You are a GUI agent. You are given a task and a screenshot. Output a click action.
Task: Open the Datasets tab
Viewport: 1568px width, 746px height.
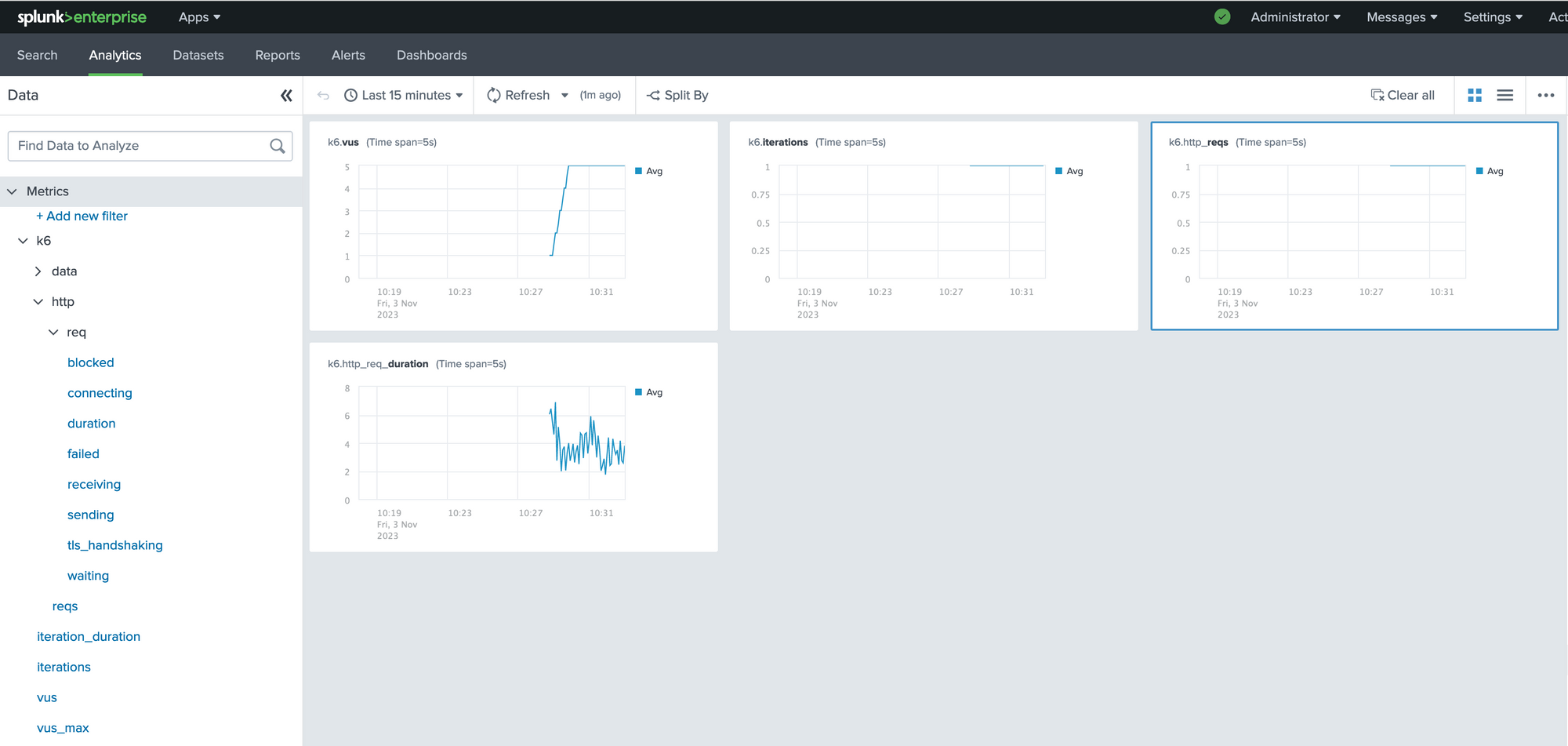198,55
